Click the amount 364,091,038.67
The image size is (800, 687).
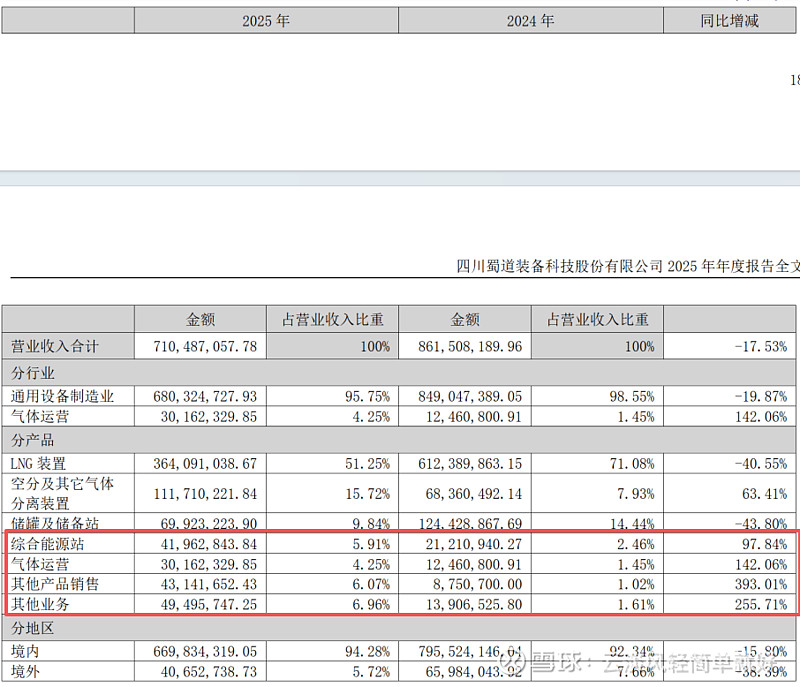(x=205, y=464)
